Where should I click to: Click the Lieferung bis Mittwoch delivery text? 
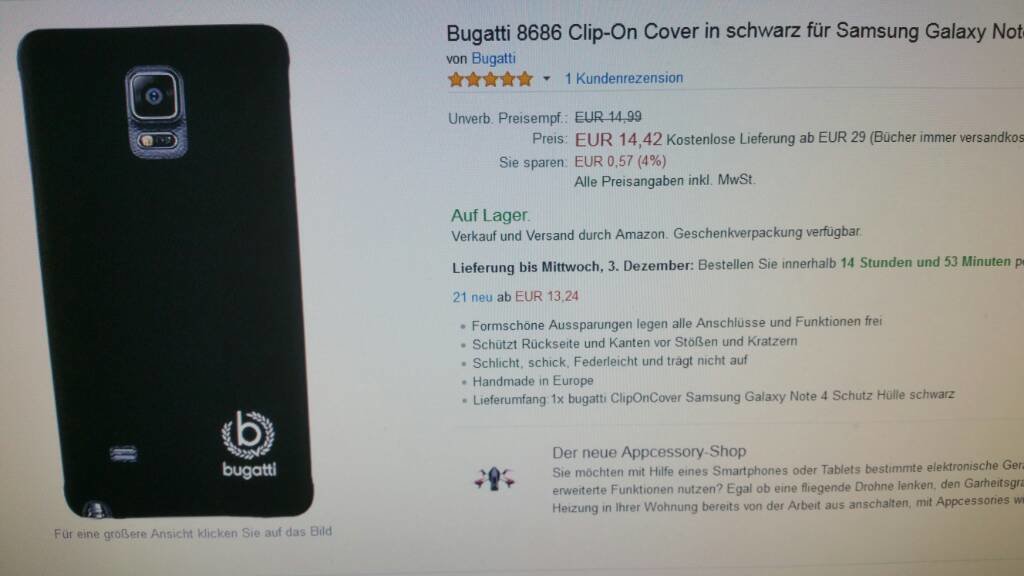click(x=573, y=267)
